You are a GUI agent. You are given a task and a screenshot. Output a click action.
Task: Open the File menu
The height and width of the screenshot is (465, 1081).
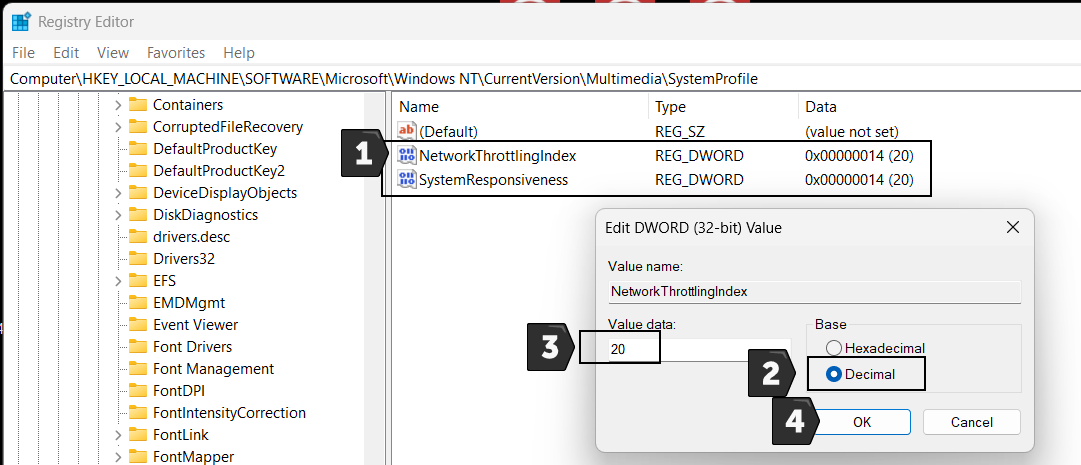[x=23, y=52]
